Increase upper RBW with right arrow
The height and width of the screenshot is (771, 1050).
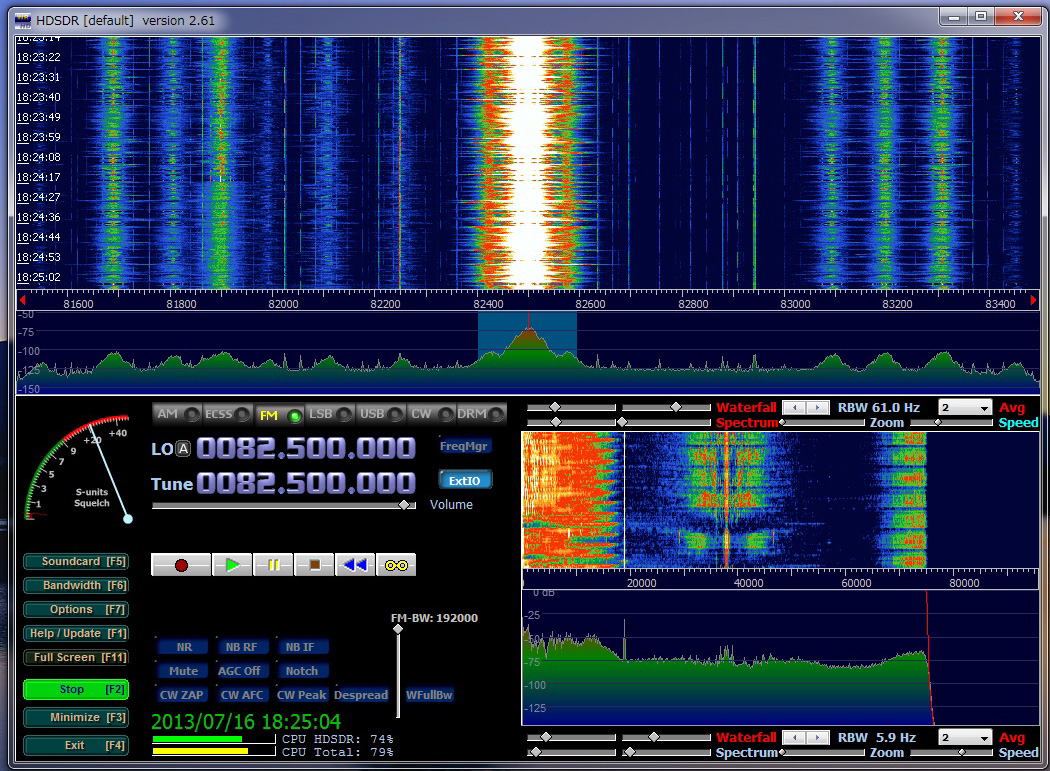coord(819,408)
